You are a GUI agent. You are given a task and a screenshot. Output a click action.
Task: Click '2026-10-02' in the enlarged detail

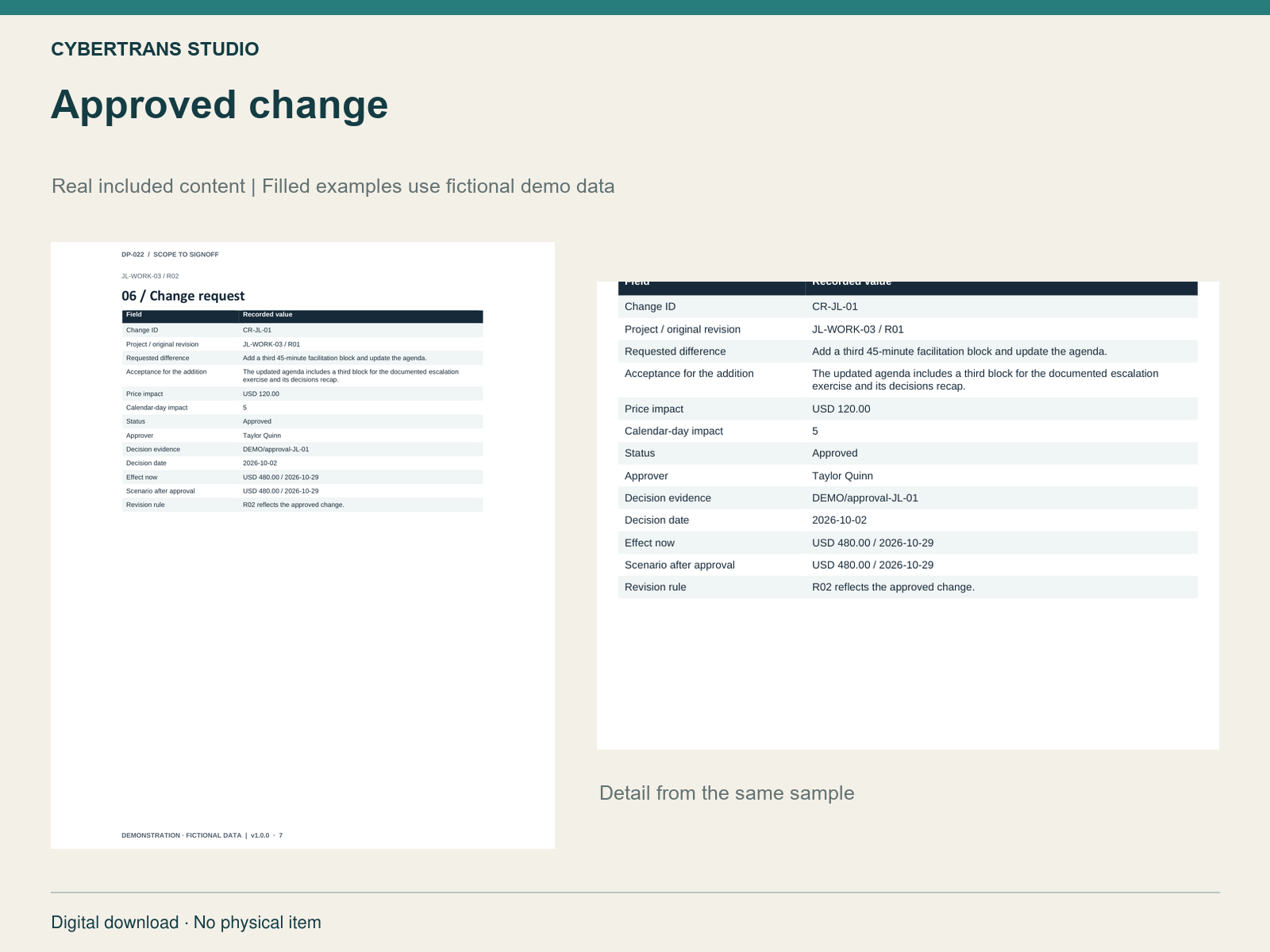coord(840,520)
